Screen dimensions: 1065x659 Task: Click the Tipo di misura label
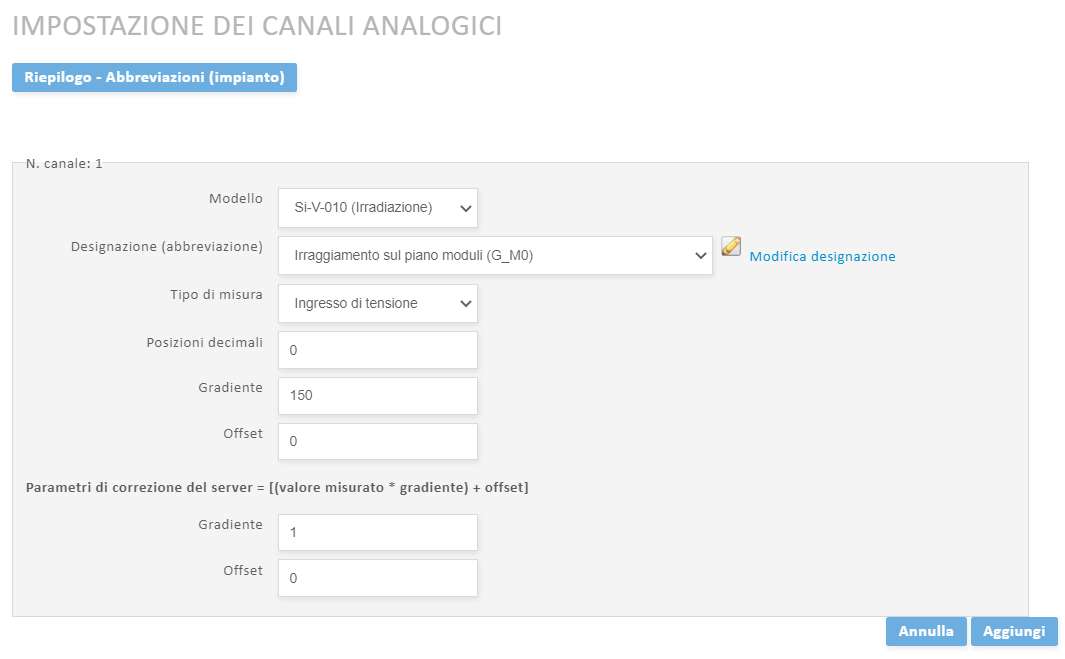pos(216,294)
